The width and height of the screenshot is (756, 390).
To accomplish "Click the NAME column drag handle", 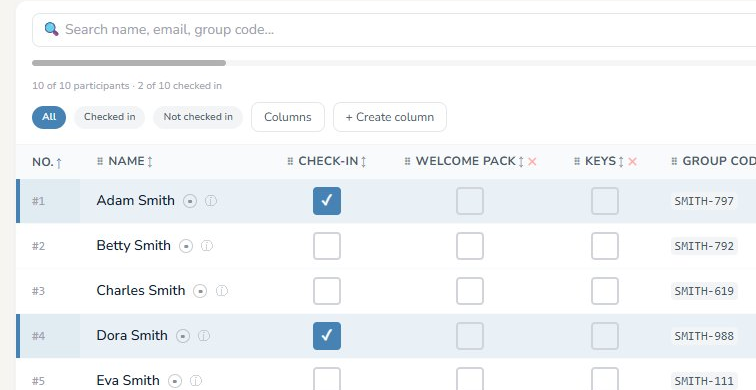I will [100, 161].
